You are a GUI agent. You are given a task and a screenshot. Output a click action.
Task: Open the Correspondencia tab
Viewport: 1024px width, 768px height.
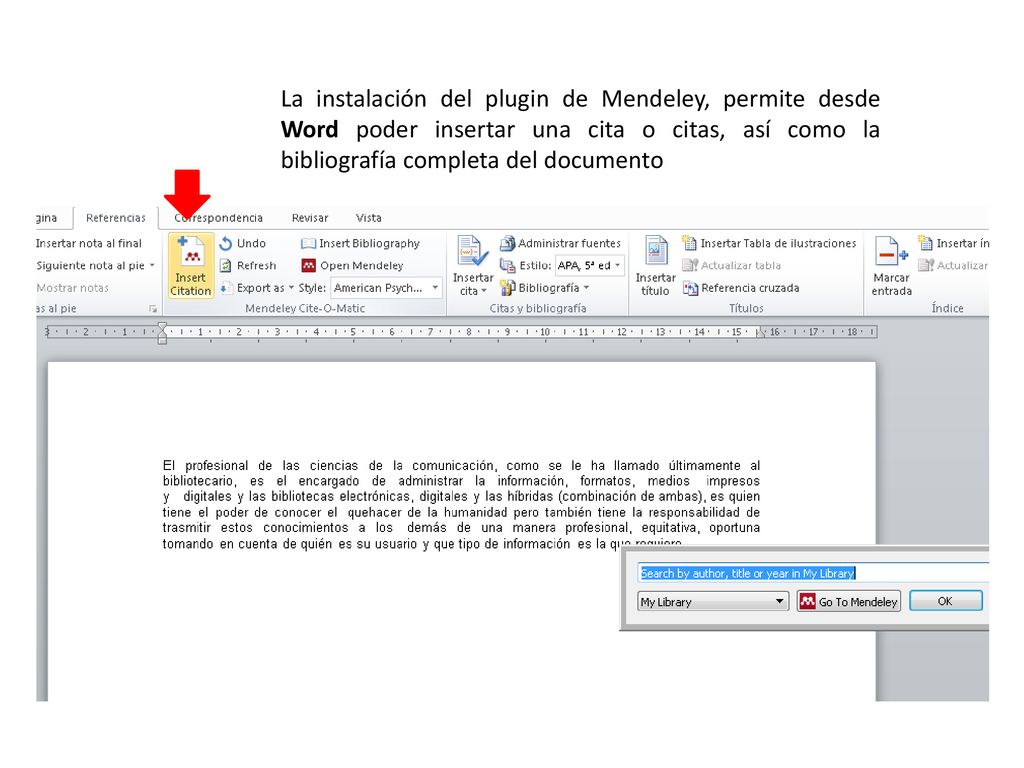(218, 217)
